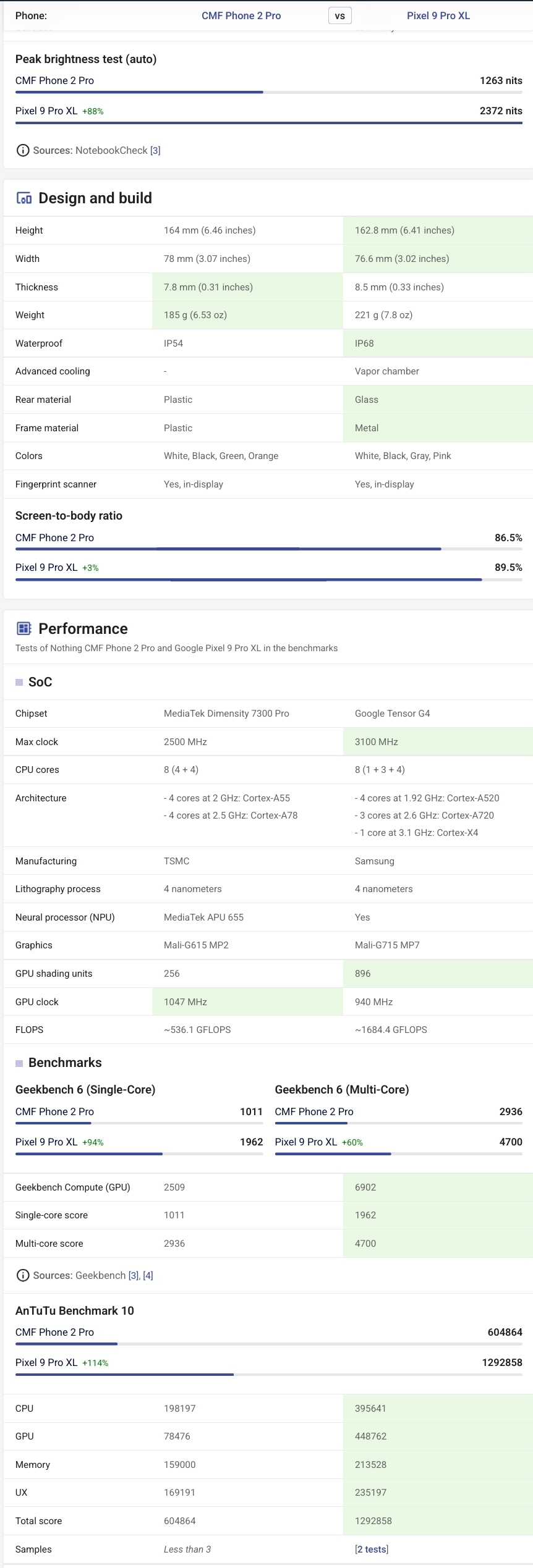Open the [2 tests] samples link
This screenshot has height=1568, width=533.
pos(372,1549)
